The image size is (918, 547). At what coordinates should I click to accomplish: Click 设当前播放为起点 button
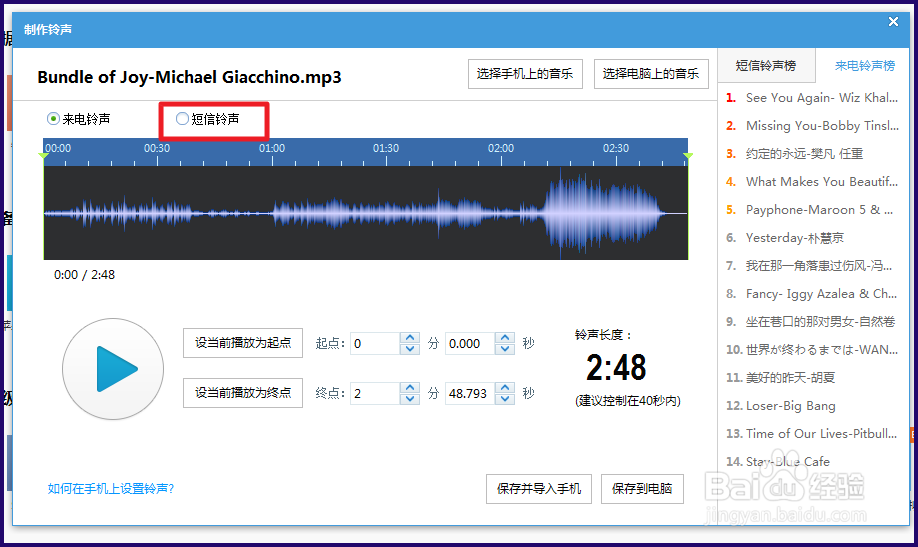pos(243,343)
